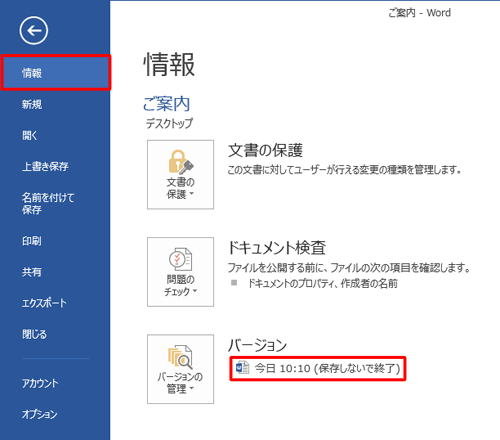The height and width of the screenshot is (440, 500).
Task: Open the 今日 10:10 (保存しないで終了) version
Action: click(318, 368)
